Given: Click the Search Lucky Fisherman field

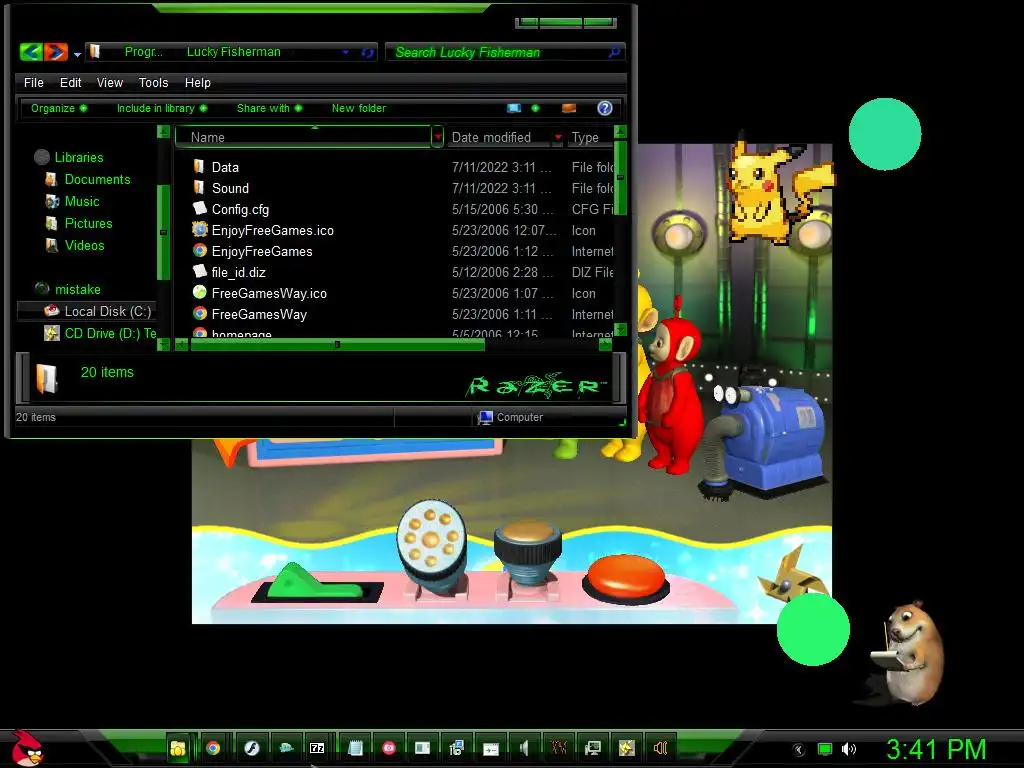Looking at the screenshot, I should pos(498,52).
